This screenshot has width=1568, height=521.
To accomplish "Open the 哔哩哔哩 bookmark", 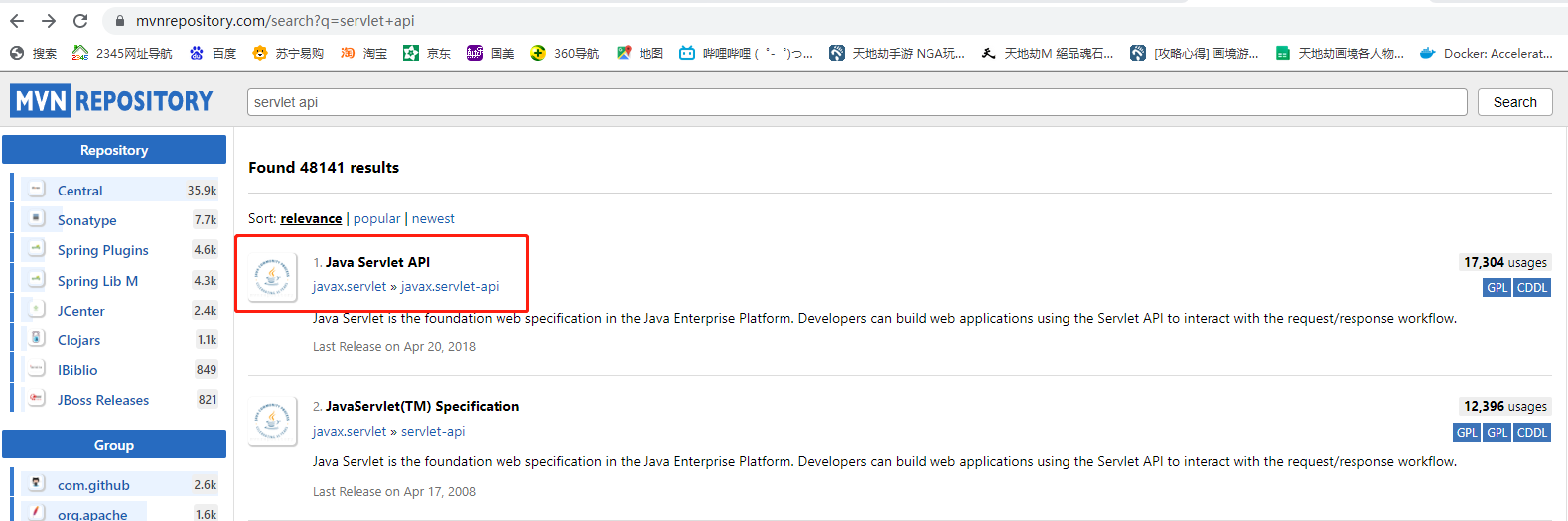I will point(746,54).
